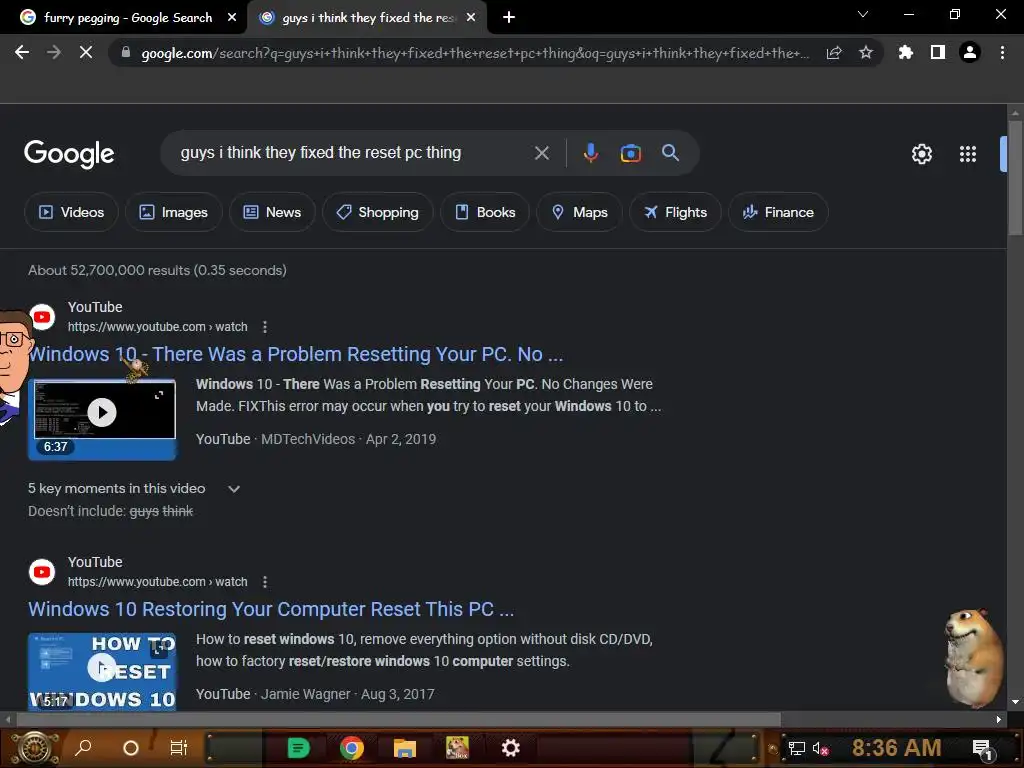
Task: Filter results by News
Action: [x=272, y=212]
